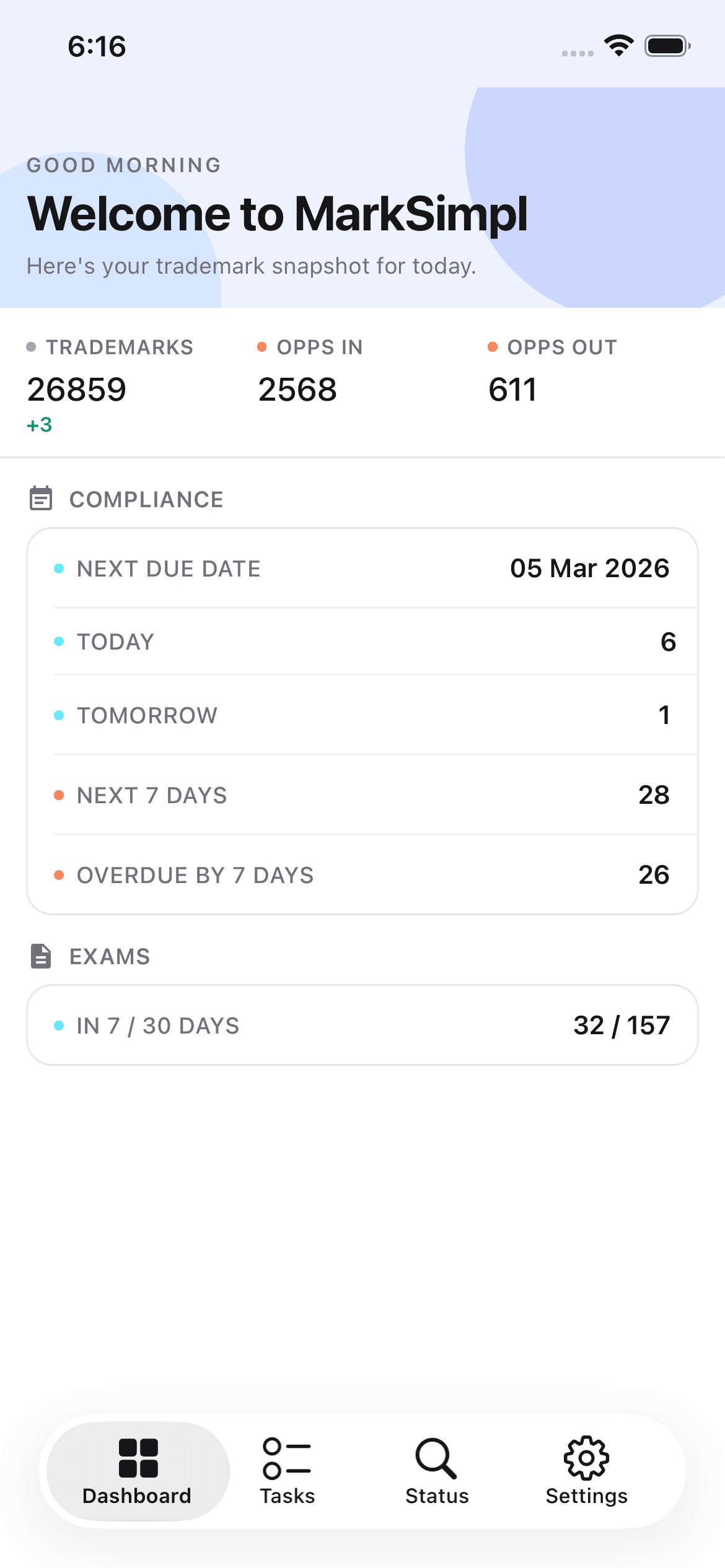Tap the OPPS OUT count 611

click(512, 389)
